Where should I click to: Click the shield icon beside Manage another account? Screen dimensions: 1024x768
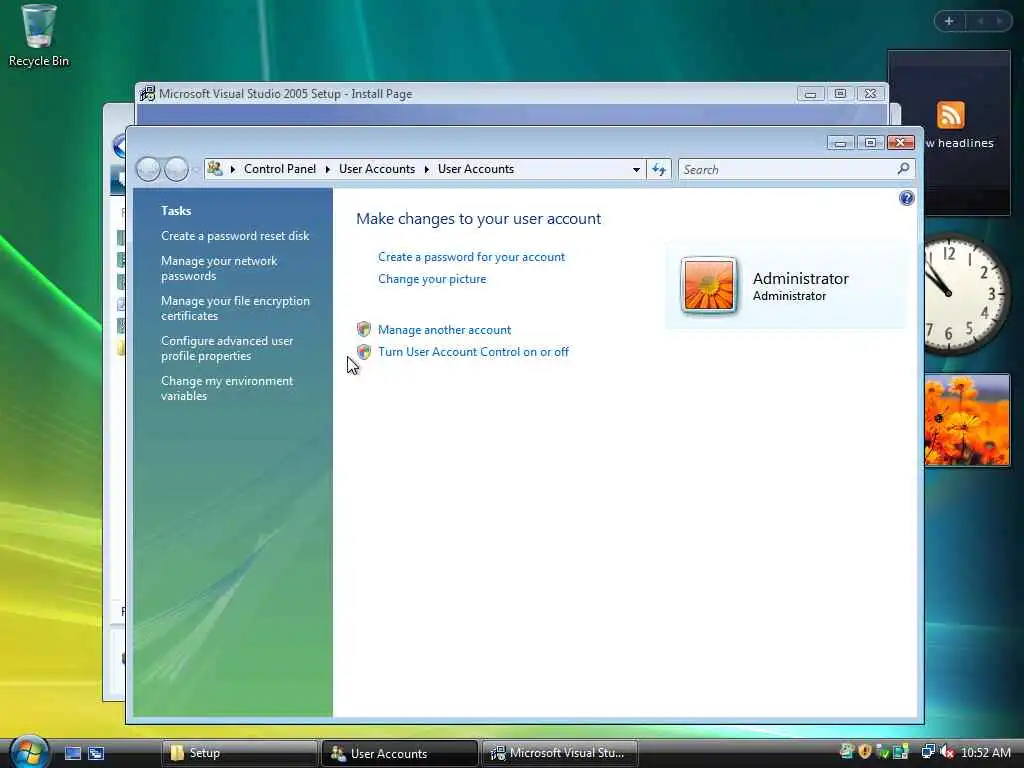(x=364, y=329)
